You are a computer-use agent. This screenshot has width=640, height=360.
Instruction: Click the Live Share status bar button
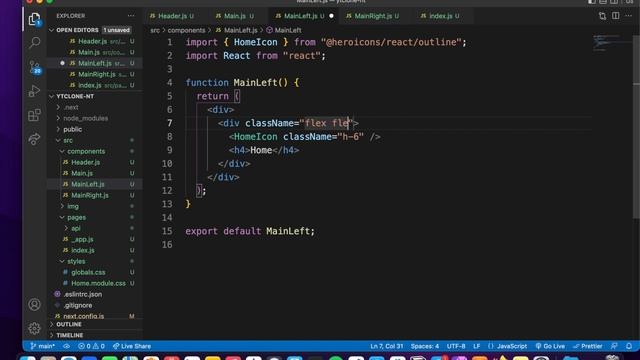click(x=132, y=346)
